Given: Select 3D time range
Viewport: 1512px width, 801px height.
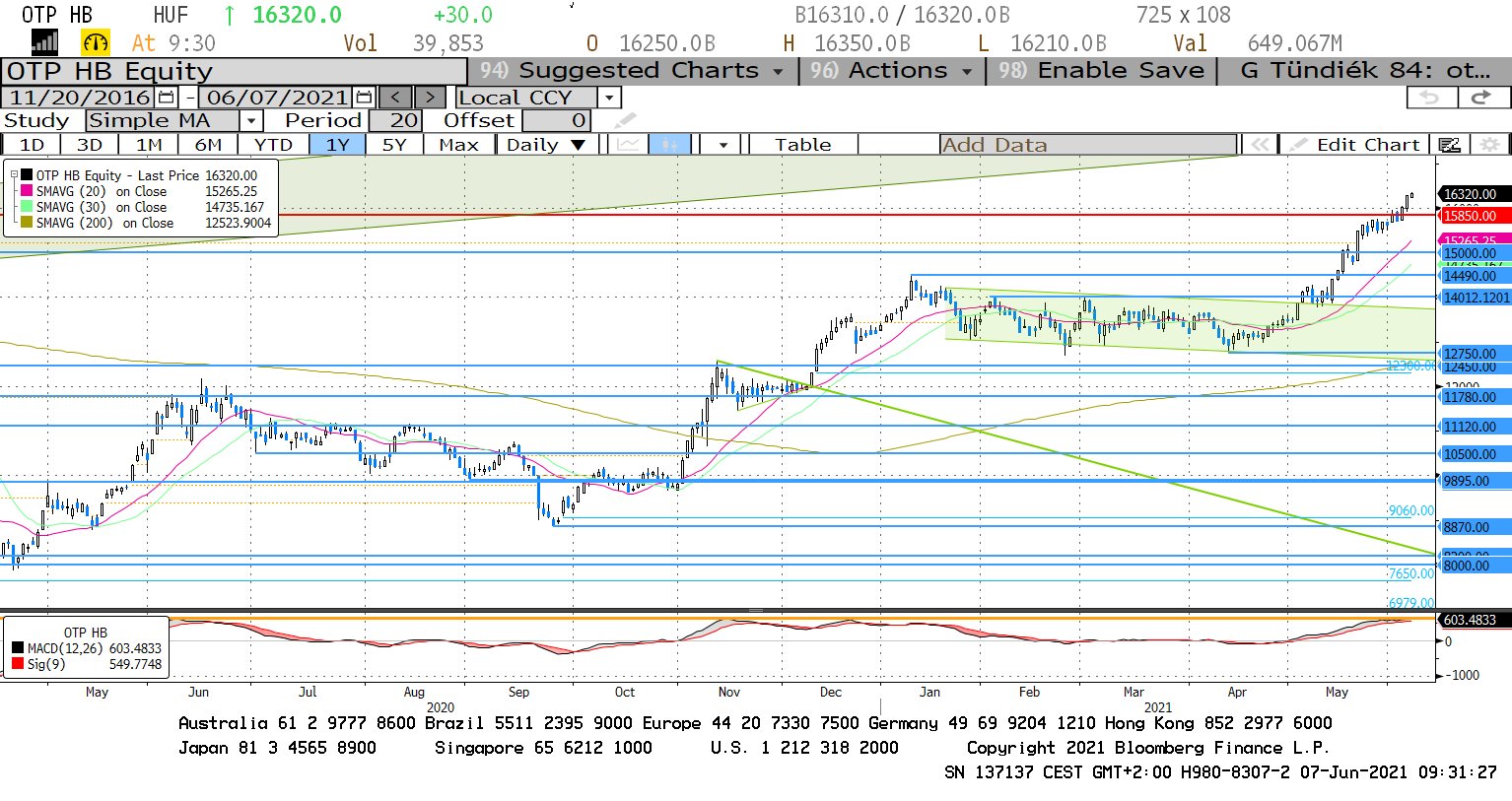Looking at the screenshot, I should click(90, 145).
